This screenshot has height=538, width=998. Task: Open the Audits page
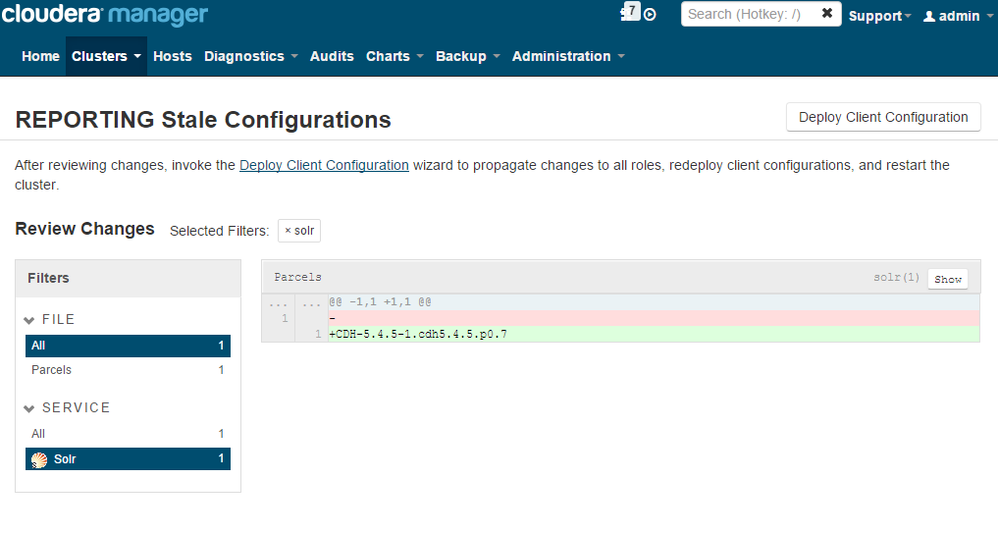coord(331,56)
